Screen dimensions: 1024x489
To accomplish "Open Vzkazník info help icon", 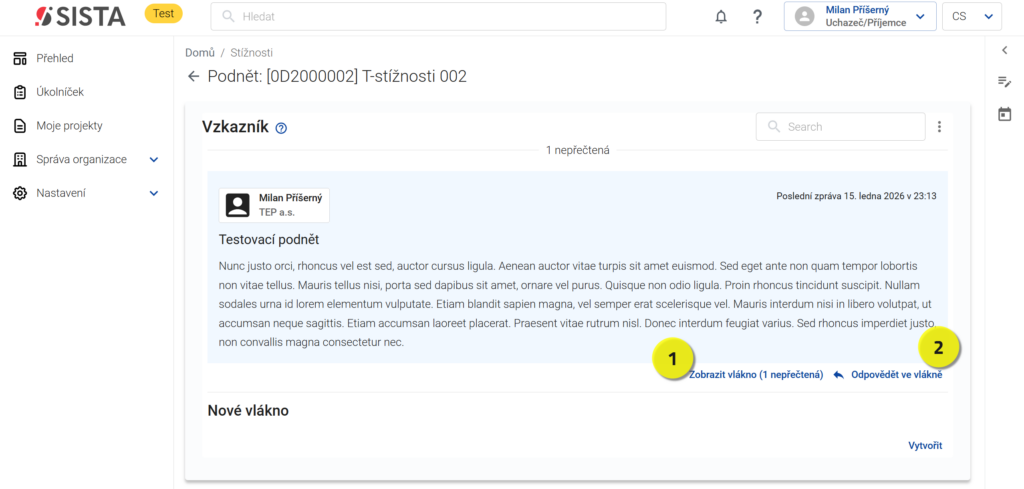I will tap(281, 128).
